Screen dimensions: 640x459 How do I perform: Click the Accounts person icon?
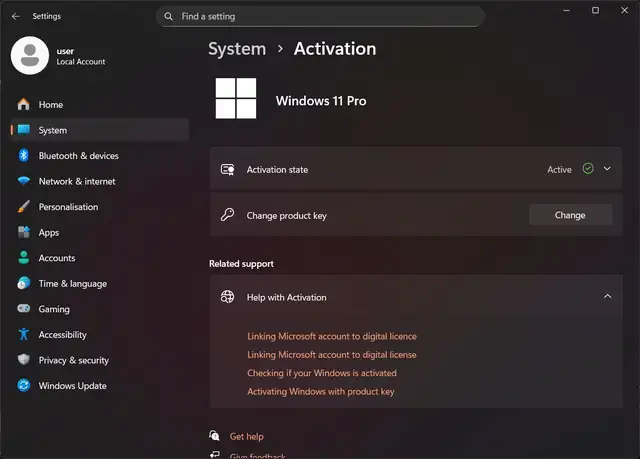click(24, 257)
